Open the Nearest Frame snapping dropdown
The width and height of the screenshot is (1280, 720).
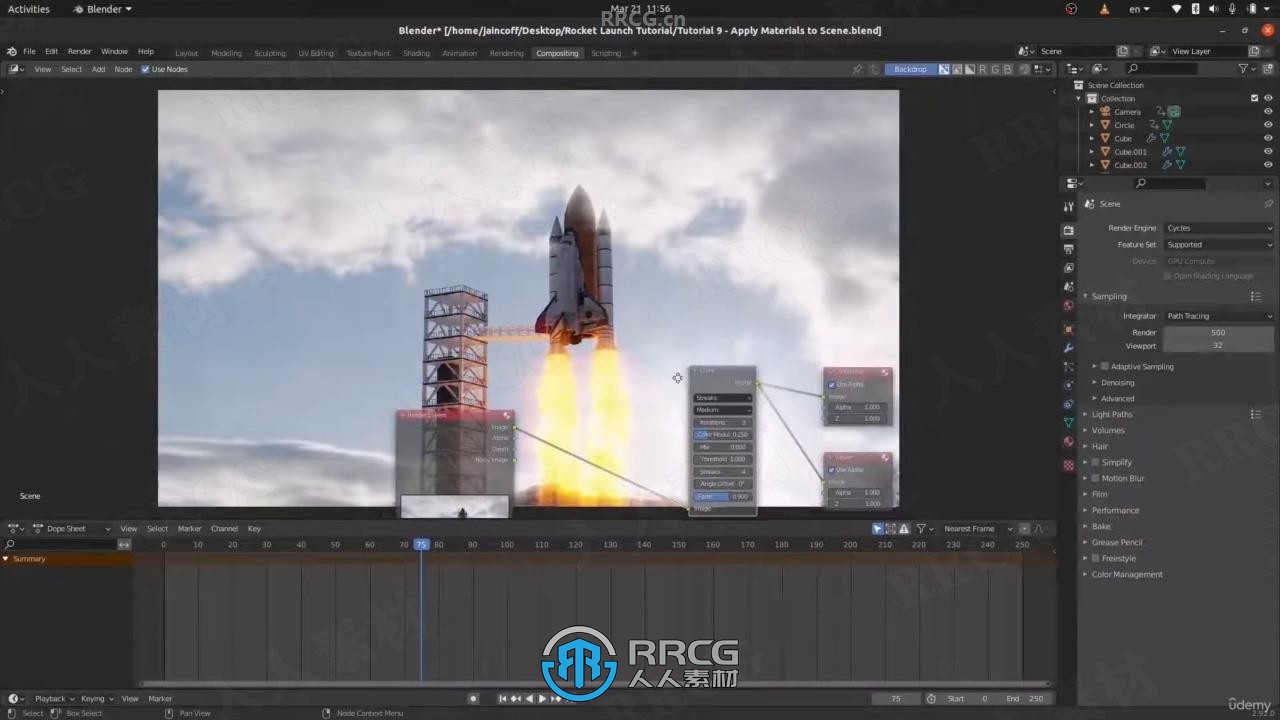coord(977,528)
